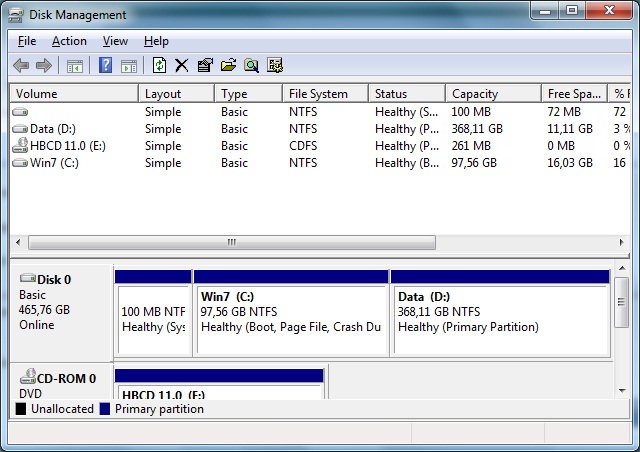
Task: Click the 261 MB capacity cell
Action: click(x=471, y=146)
